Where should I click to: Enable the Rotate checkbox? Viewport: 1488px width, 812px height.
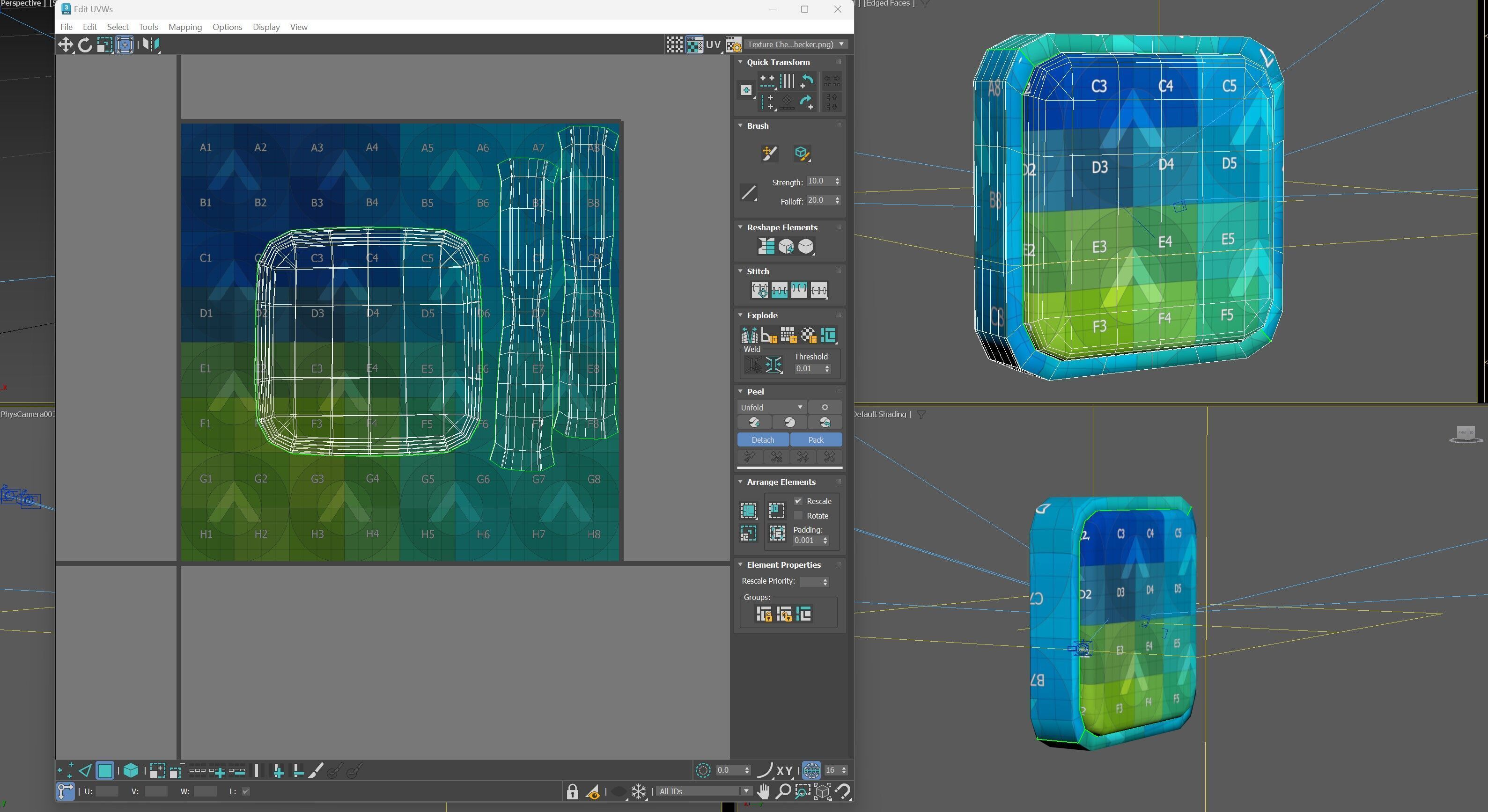coord(798,516)
